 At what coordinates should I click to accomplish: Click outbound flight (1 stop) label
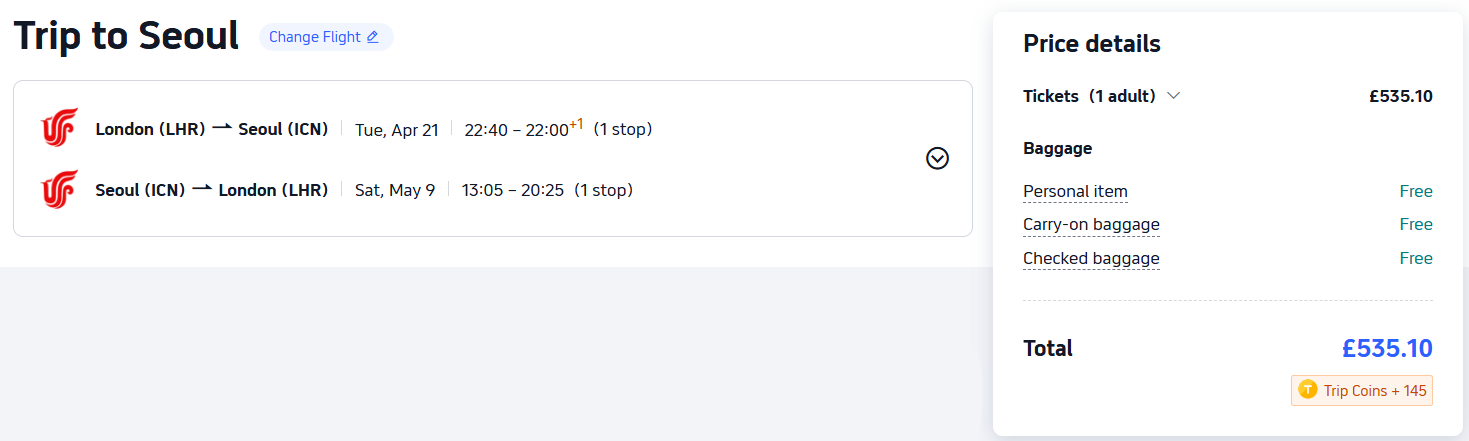623,129
